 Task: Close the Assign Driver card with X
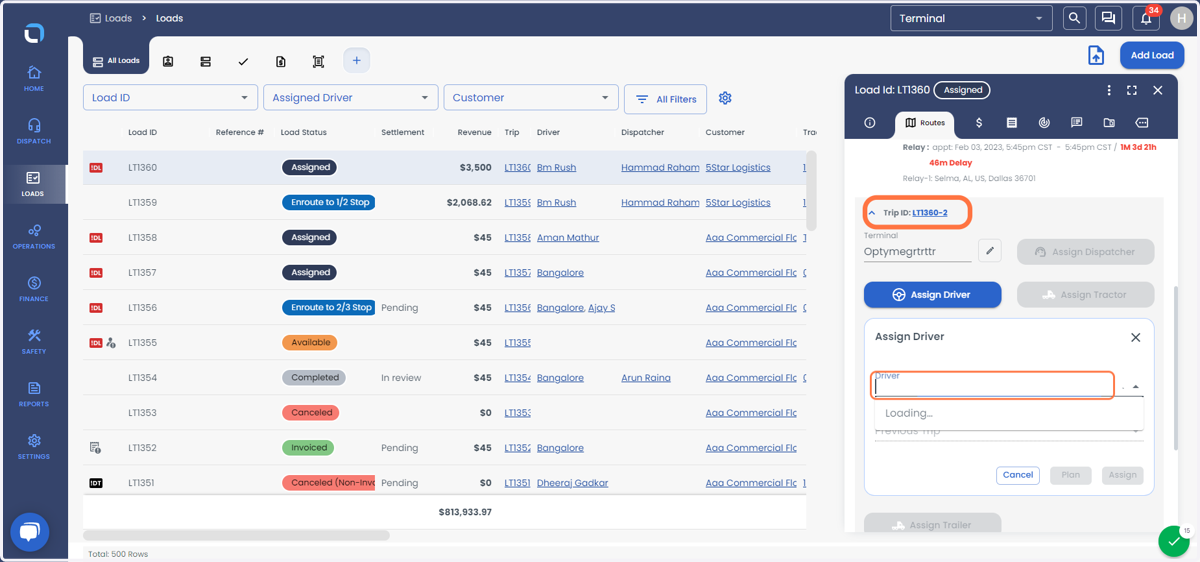(1135, 337)
